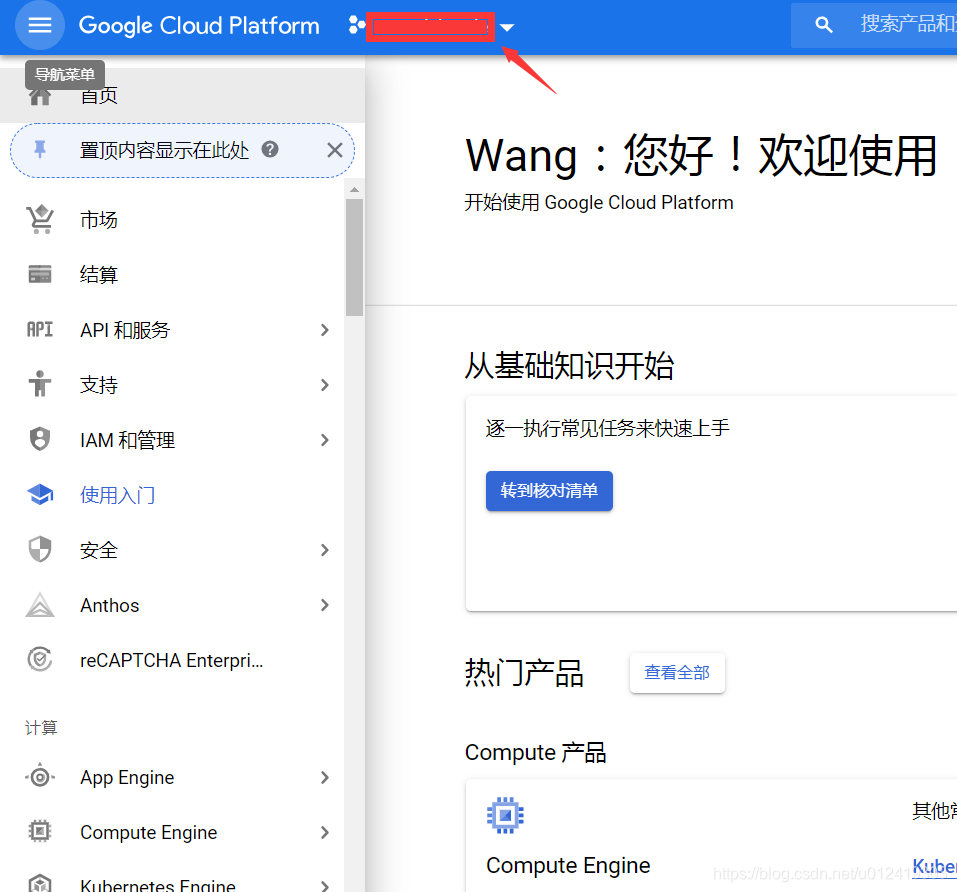This screenshot has height=892, width=957.
Task: Click the sidebar scrollbar thumb
Action: (x=354, y=257)
